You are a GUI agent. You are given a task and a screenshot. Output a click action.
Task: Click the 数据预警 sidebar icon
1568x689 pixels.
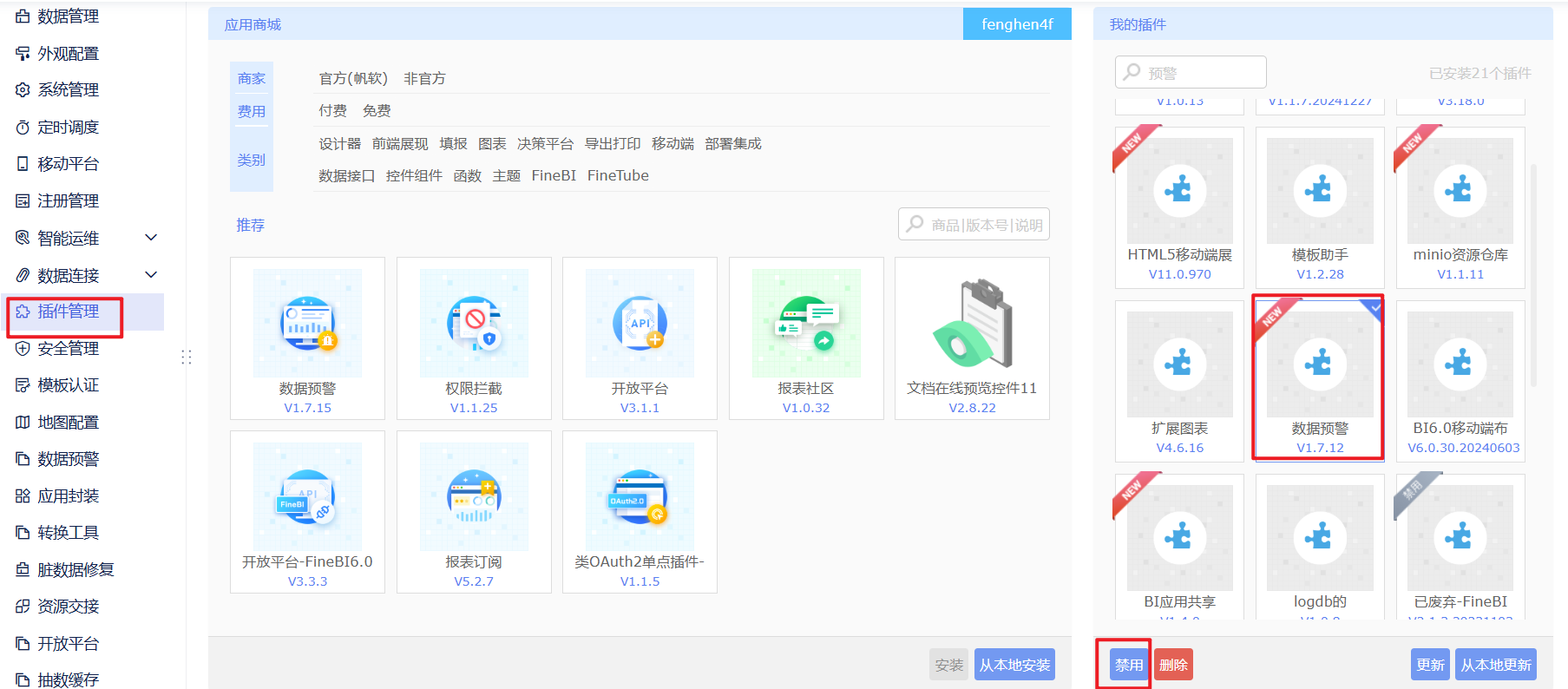[x=23, y=459]
